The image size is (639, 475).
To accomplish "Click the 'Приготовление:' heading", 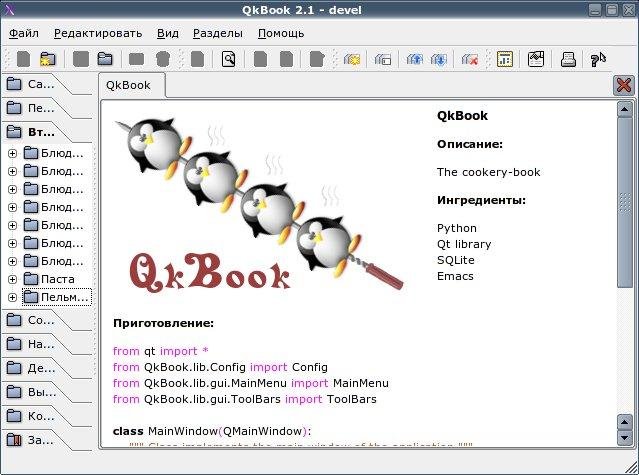I will pos(163,323).
